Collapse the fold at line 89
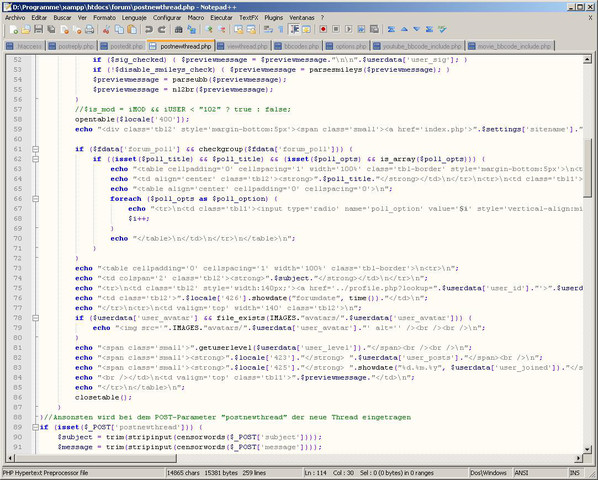 [x=35, y=427]
